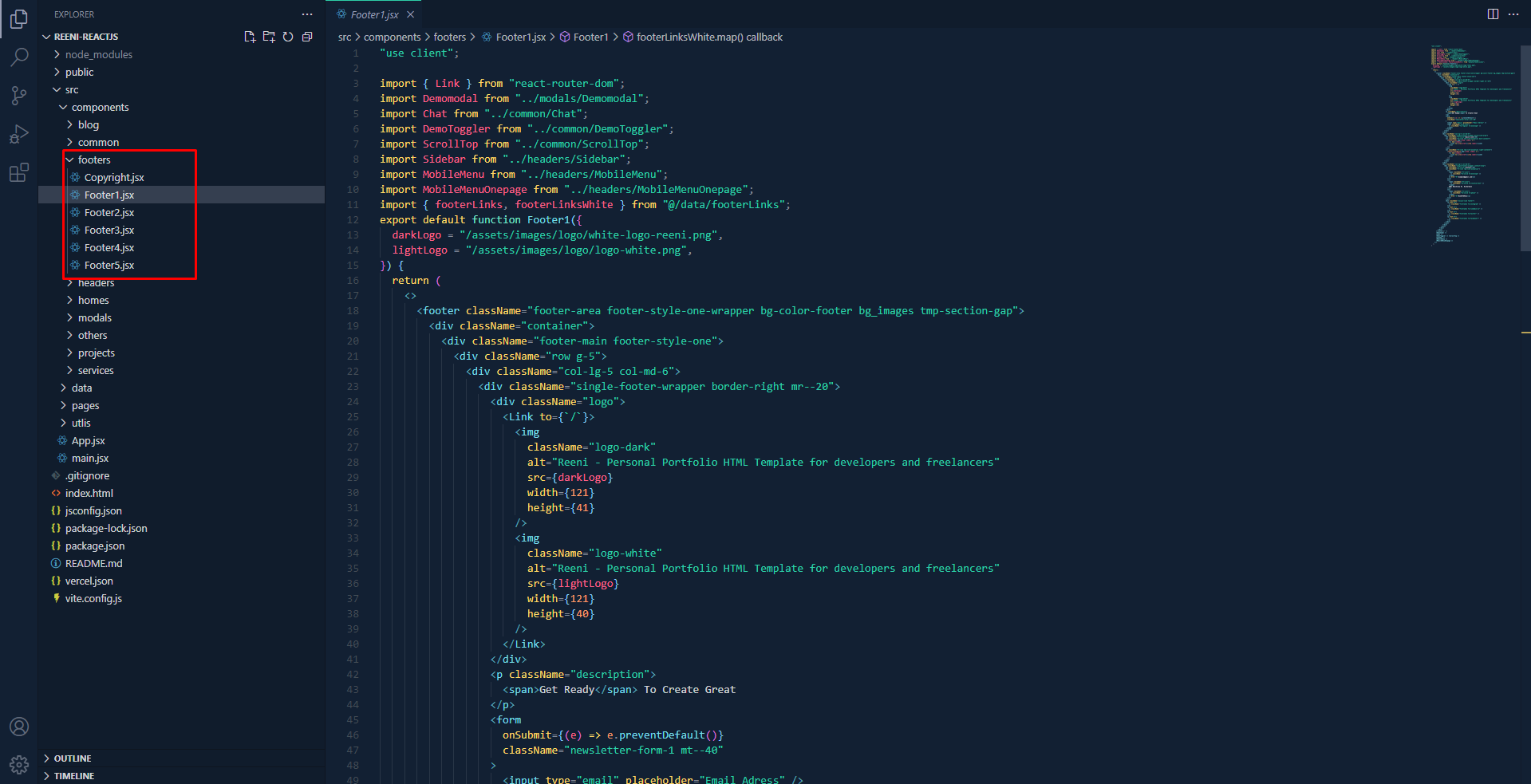
Task: Open the Run and Debug view
Action: coord(19,134)
